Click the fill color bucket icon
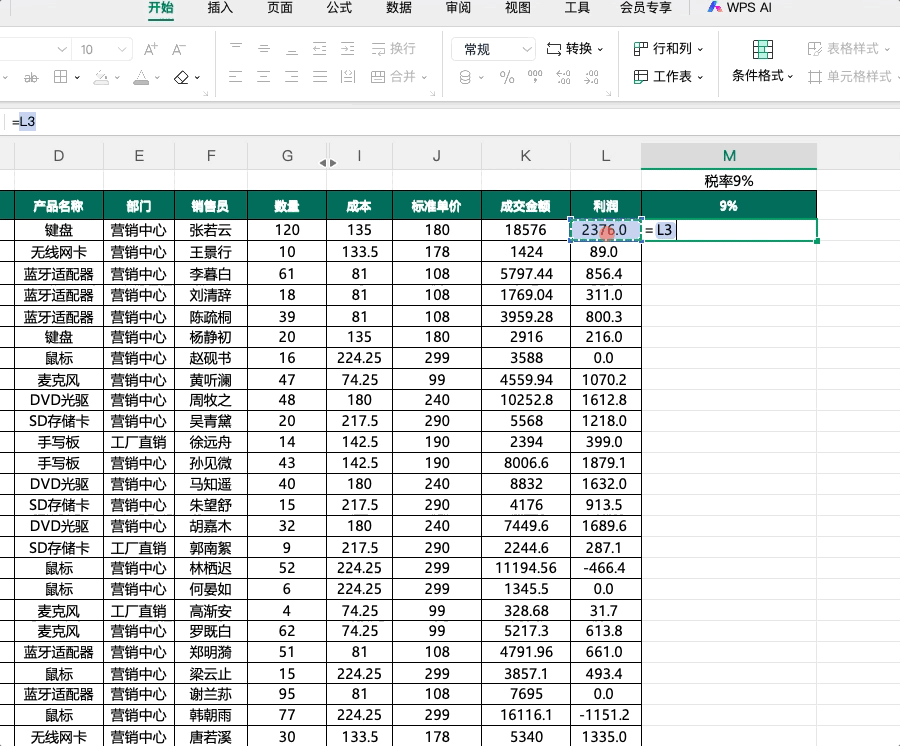 click(101, 77)
